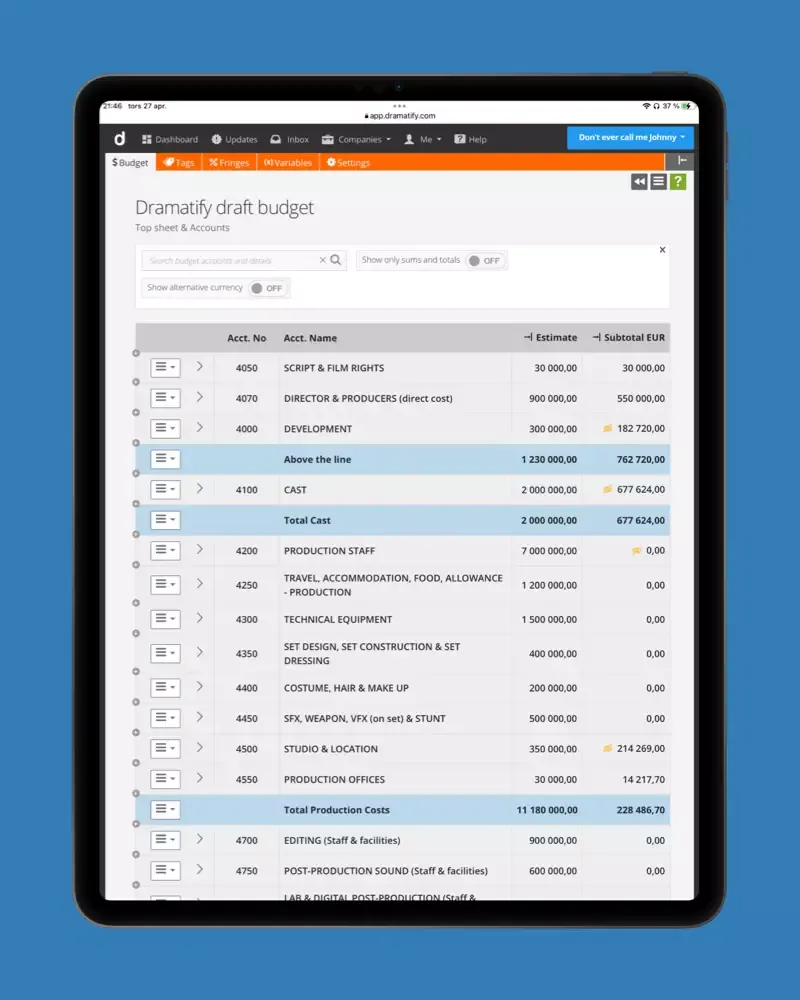800x1000 pixels.
Task: Expand the CAST account row
Action: pyautogui.click(x=200, y=489)
